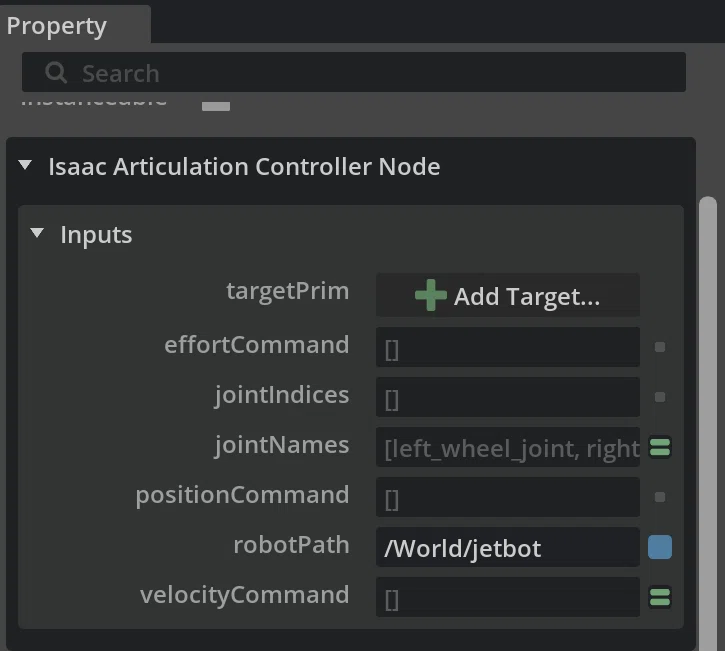Viewport: 725px width, 651px height.
Task: Click the green connection icon beside velocityCommand
Action: click(660, 597)
